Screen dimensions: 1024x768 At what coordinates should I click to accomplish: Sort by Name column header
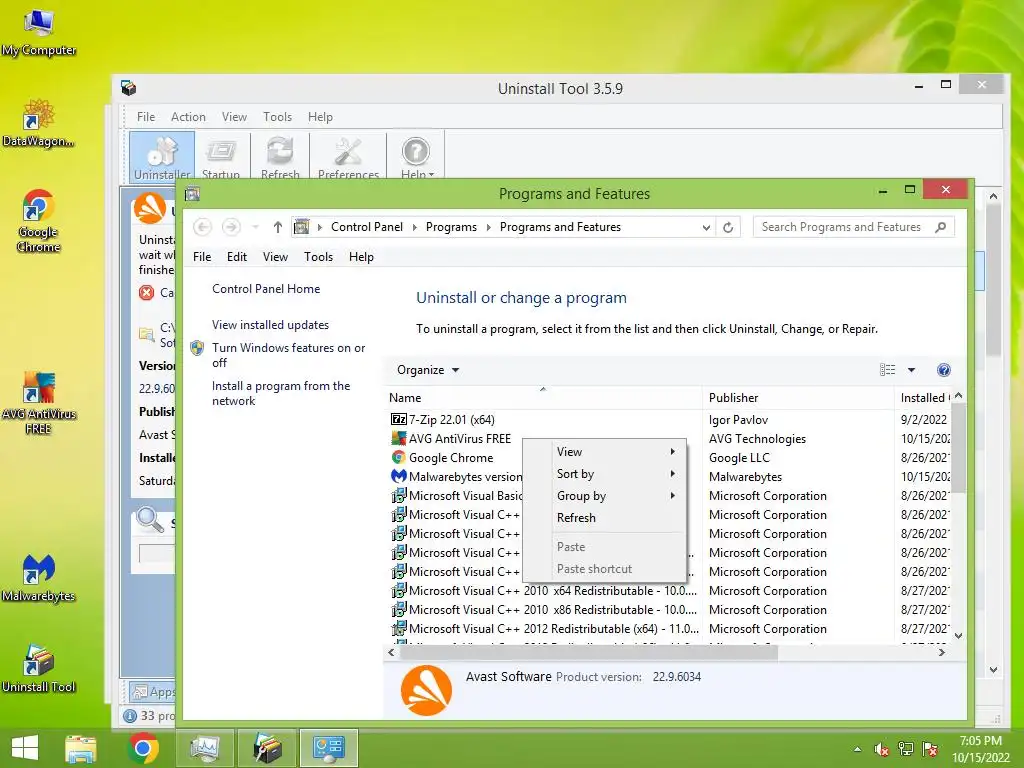click(543, 398)
